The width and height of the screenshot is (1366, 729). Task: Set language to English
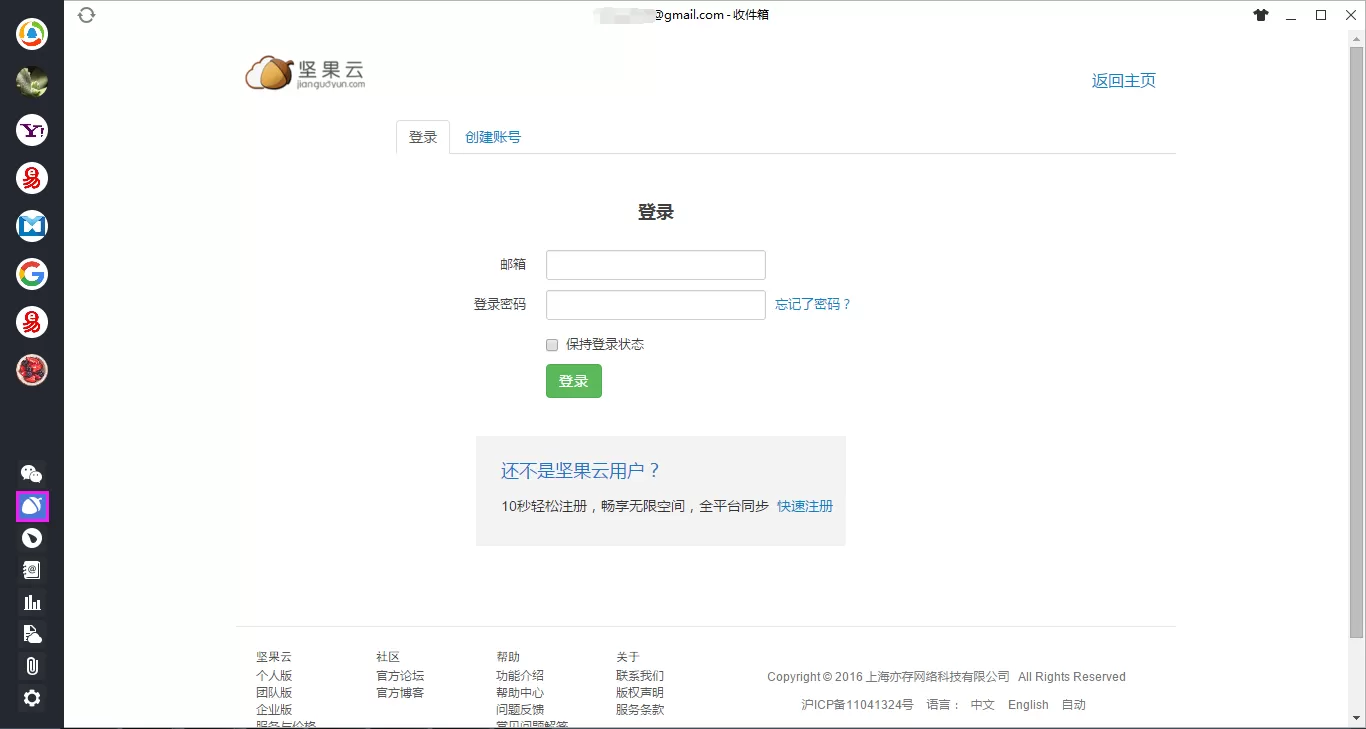pyautogui.click(x=1028, y=705)
